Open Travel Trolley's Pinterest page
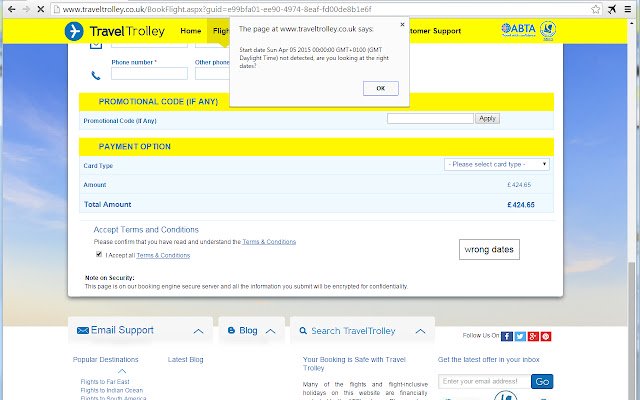 click(x=546, y=336)
